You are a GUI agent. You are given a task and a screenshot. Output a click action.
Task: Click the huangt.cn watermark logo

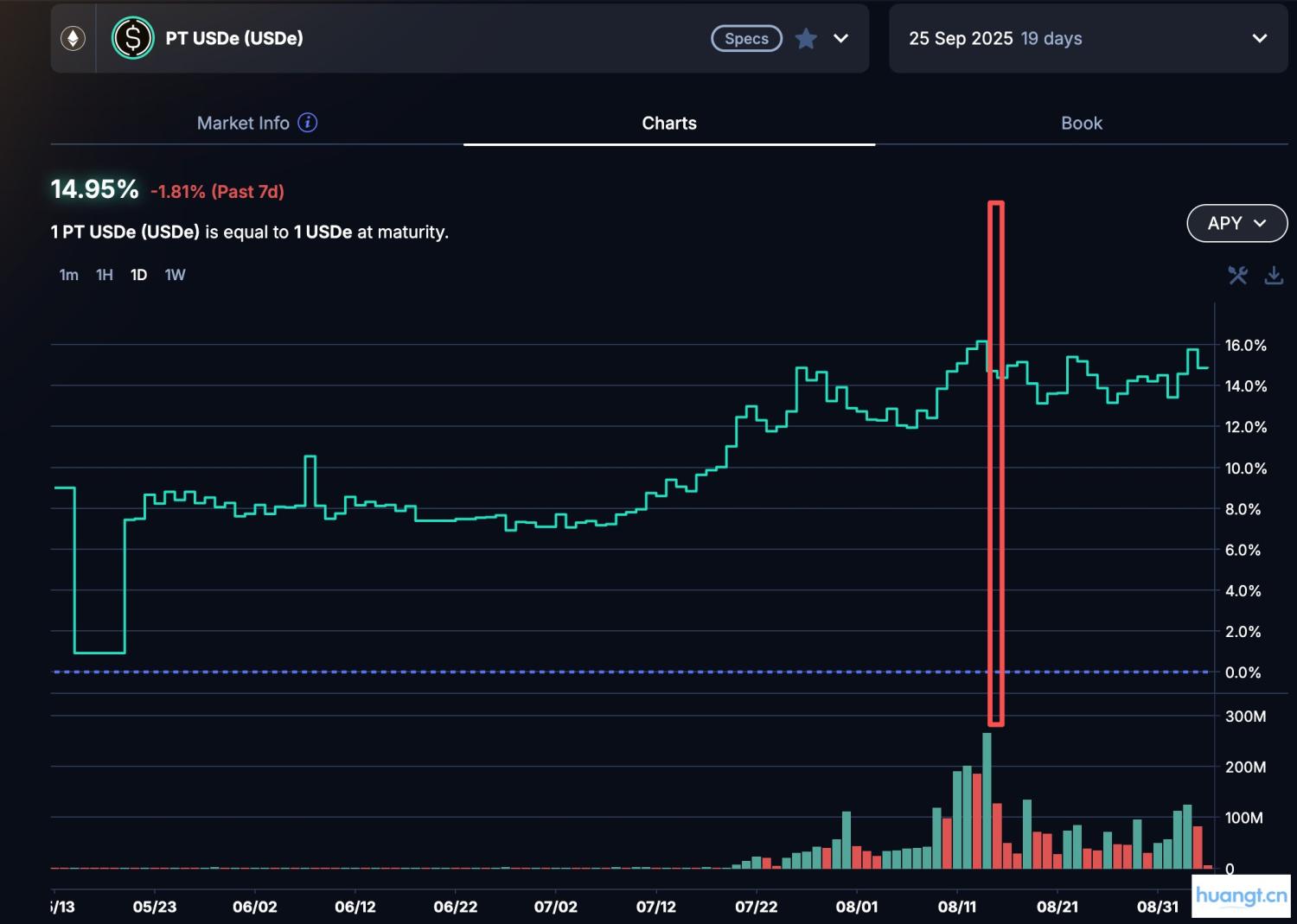click(x=1242, y=895)
